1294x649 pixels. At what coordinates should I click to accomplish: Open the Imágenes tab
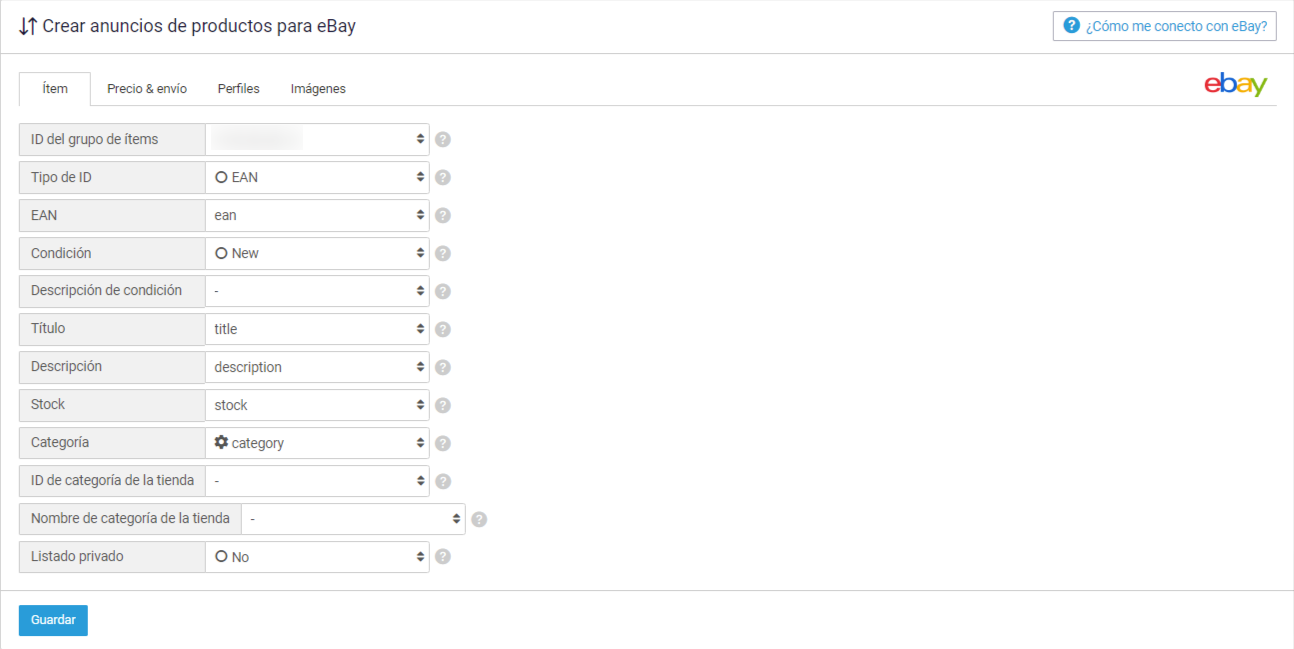318,89
